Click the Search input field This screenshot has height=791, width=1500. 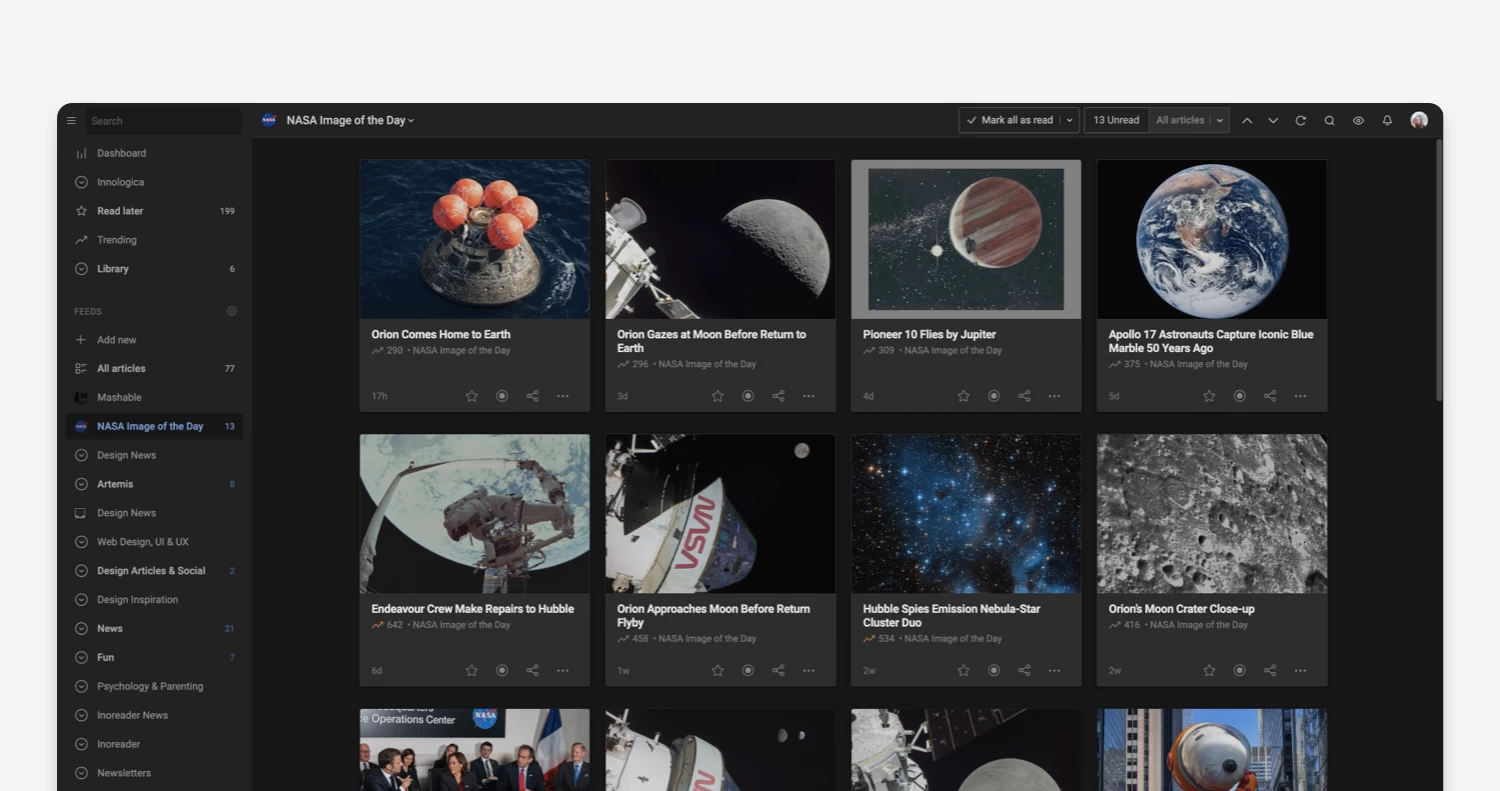click(163, 121)
